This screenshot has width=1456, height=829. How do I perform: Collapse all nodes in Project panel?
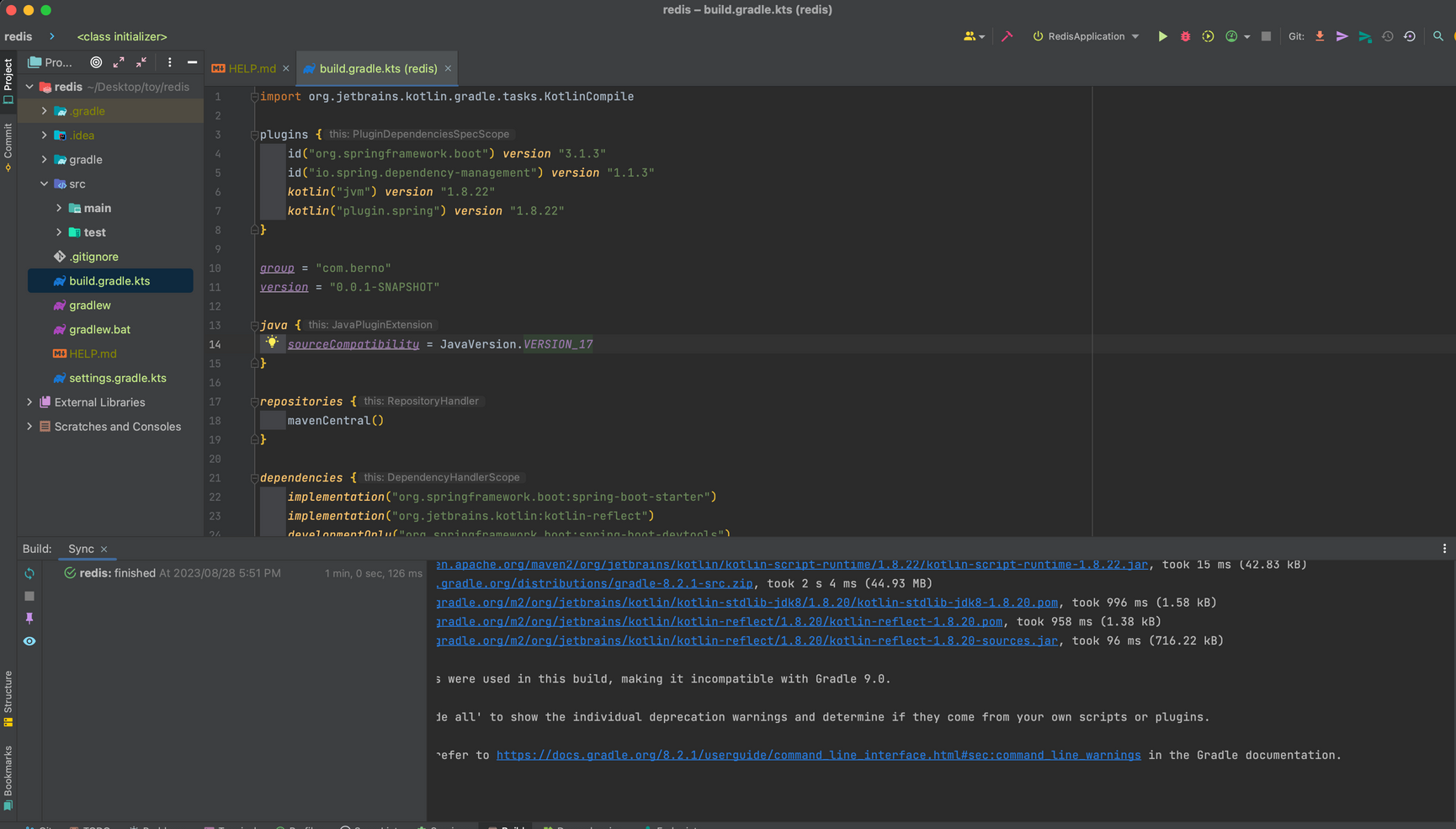point(141,62)
